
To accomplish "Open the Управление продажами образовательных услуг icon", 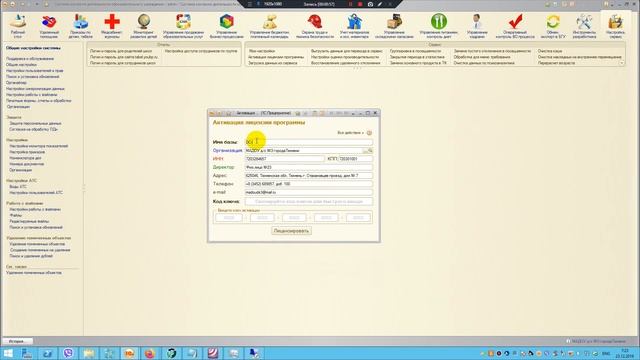I will click(x=183, y=26).
